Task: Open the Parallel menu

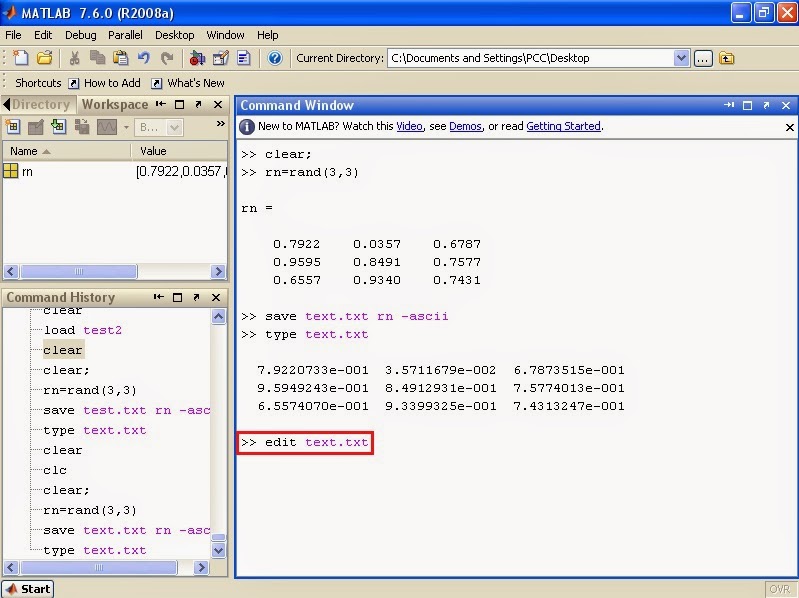Action: (x=125, y=35)
